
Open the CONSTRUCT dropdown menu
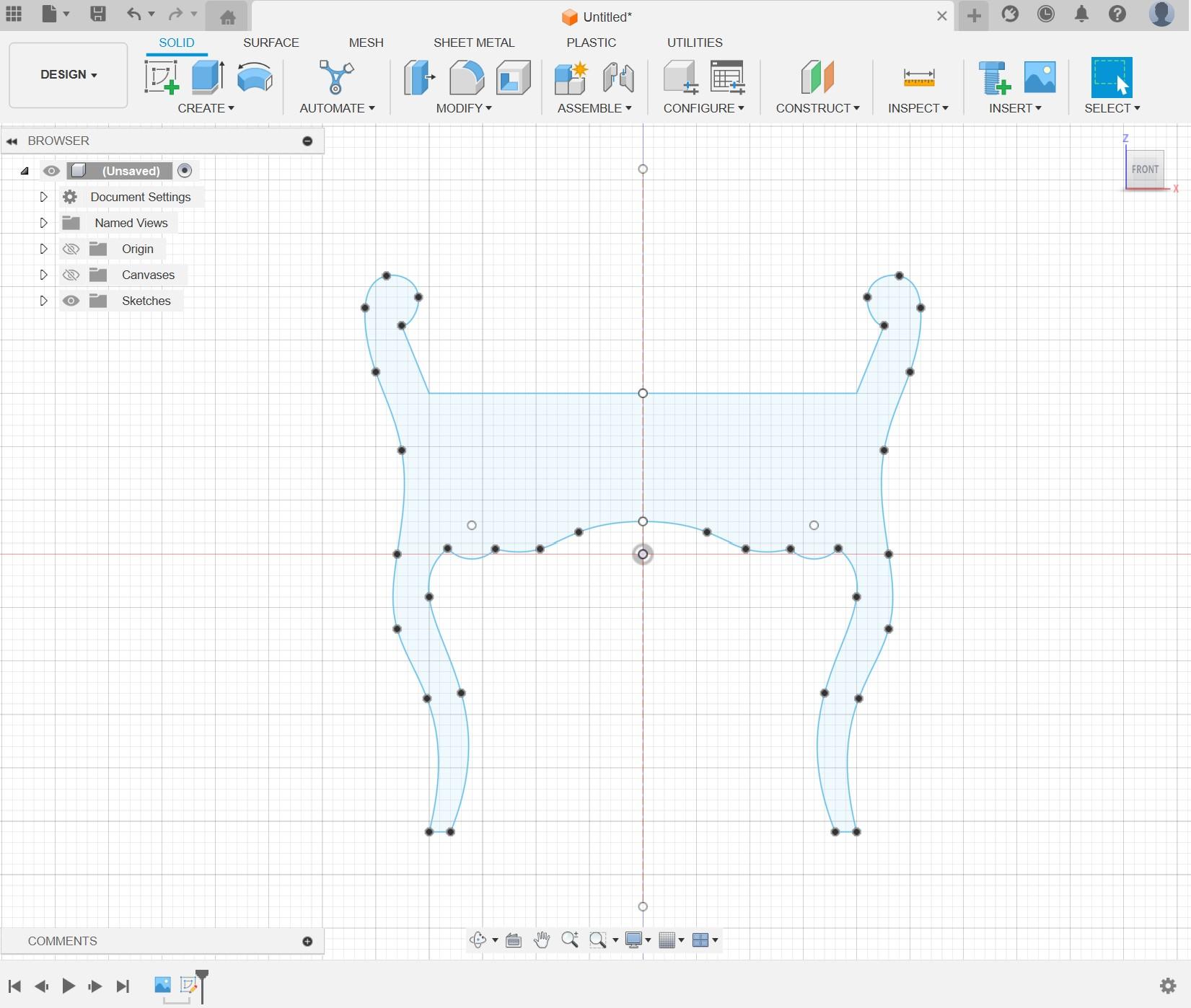click(817, 108)
